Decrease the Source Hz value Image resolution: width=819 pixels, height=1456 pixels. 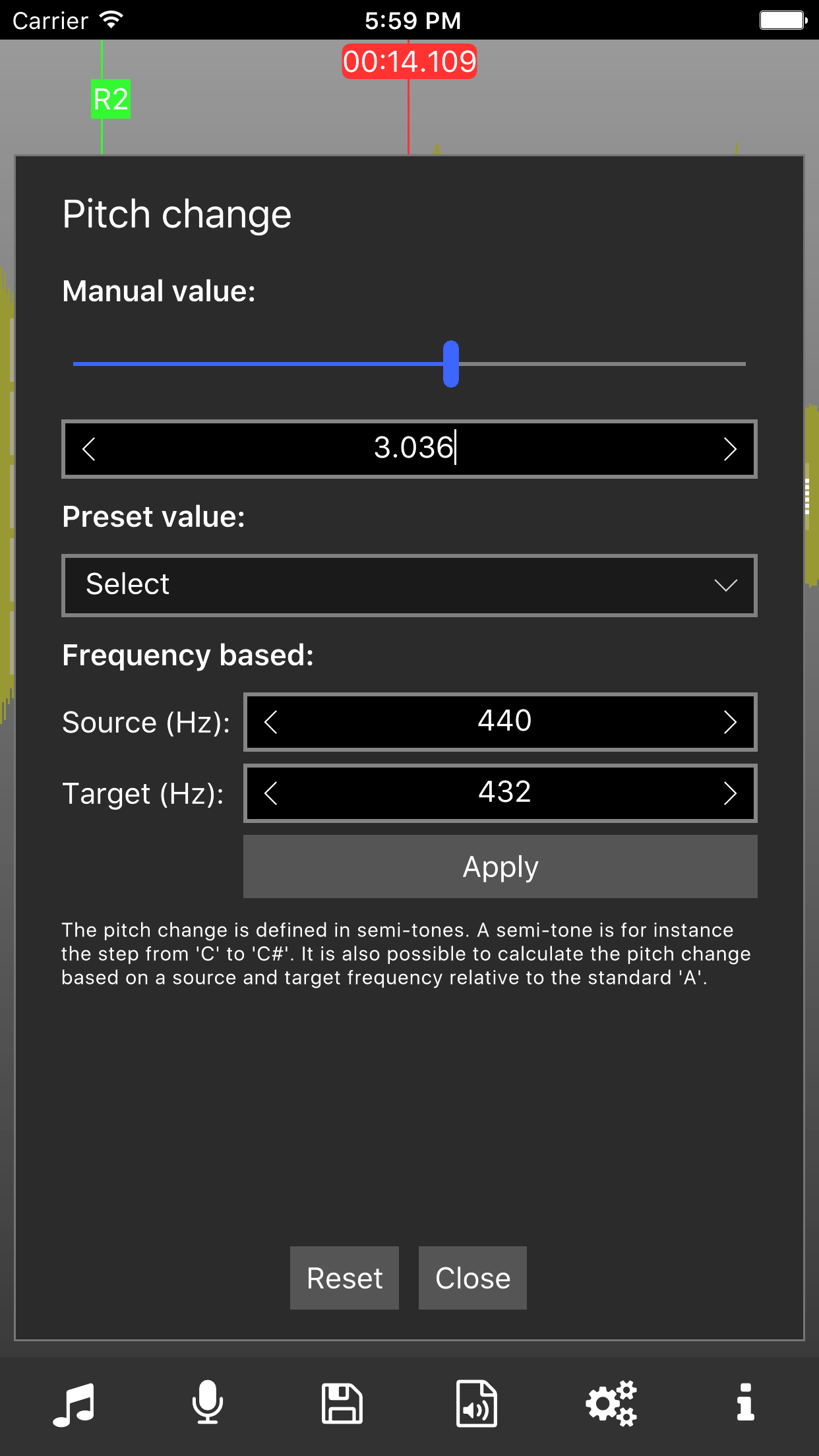tap(270, 722)
